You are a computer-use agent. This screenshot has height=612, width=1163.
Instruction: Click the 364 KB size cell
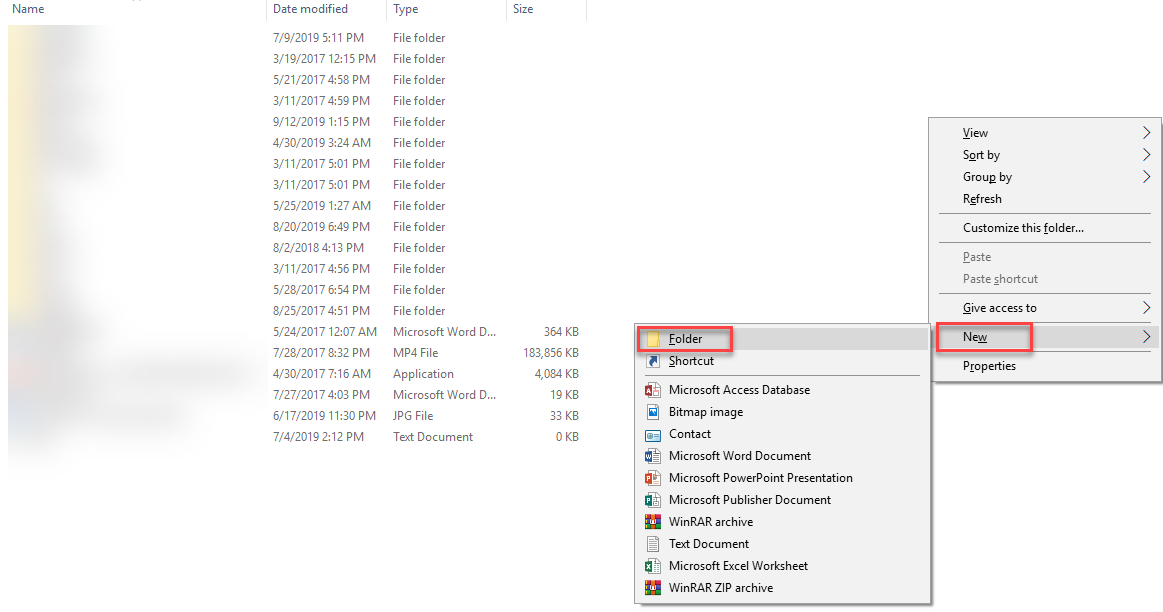click(561, 332)
